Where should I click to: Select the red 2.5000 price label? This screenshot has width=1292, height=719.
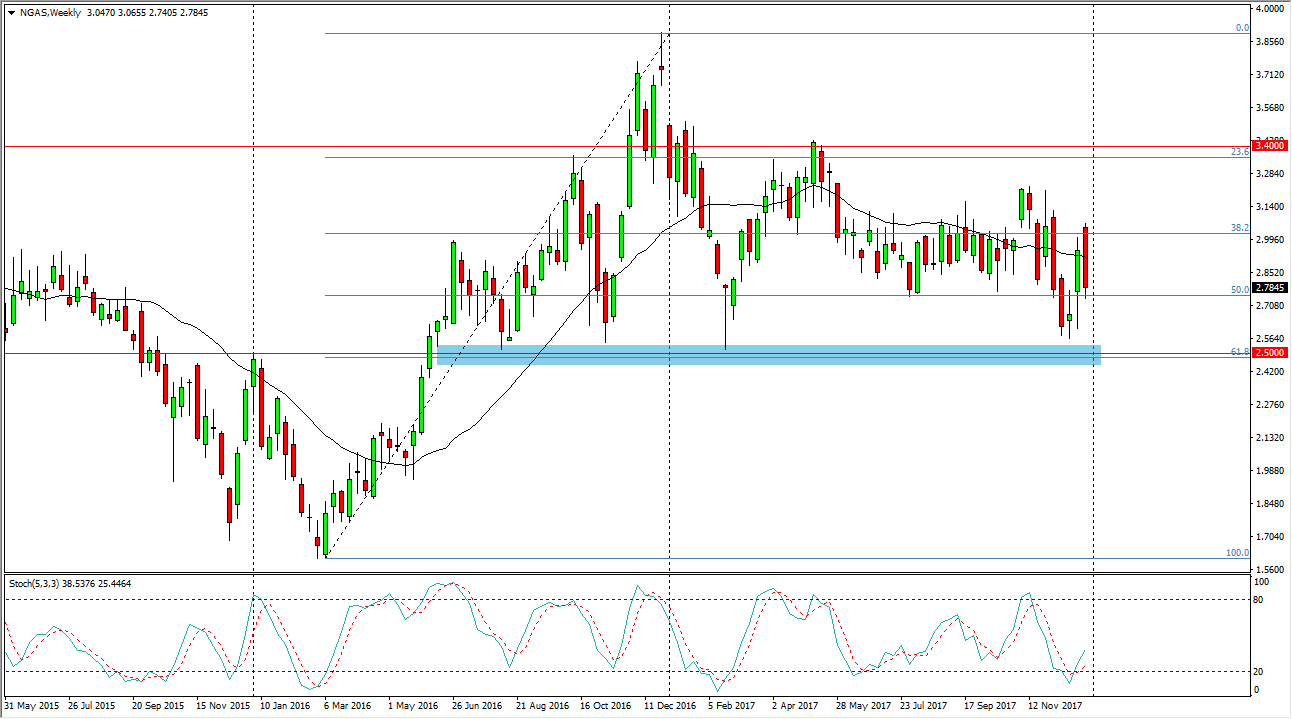pyautogui.click(x=1269, y=353)
